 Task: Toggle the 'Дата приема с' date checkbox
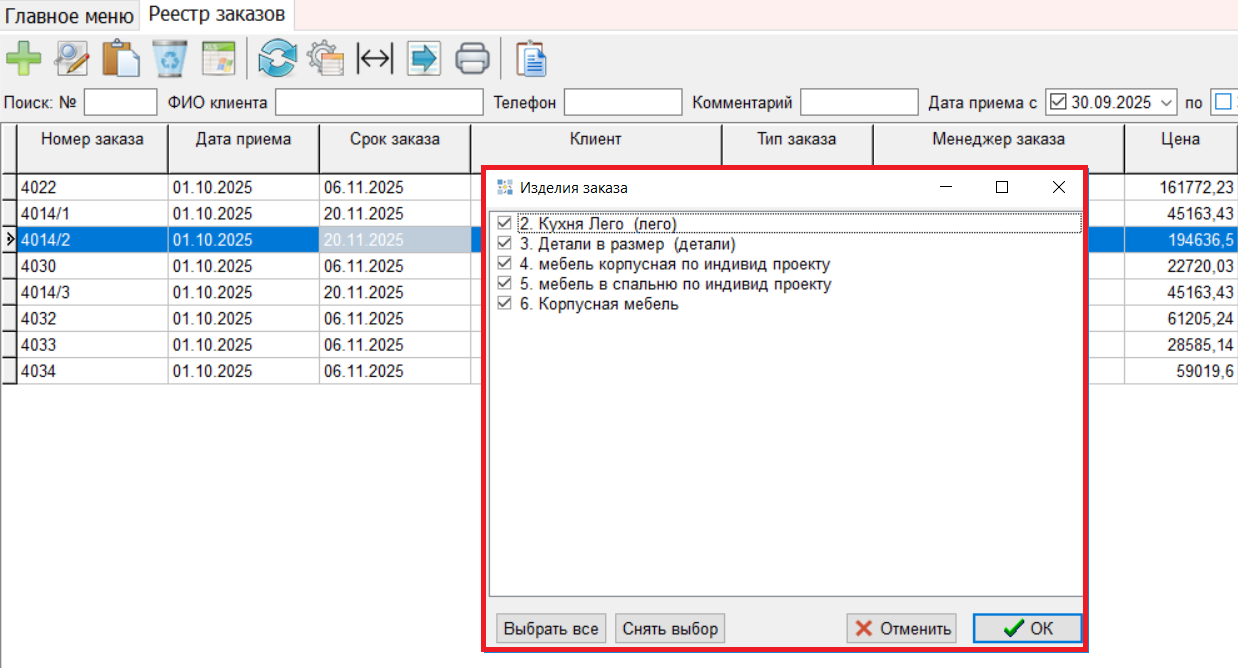click(x=1058, y=102)
